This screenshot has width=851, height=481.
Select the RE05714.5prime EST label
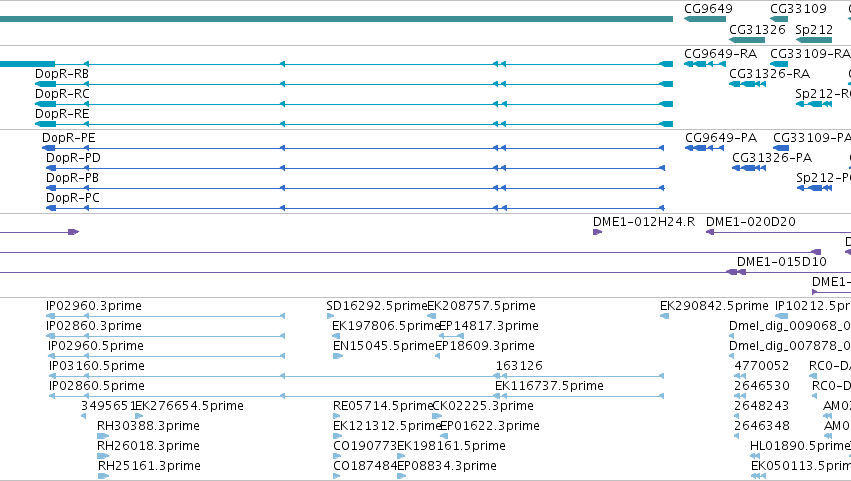click(383, 406)
